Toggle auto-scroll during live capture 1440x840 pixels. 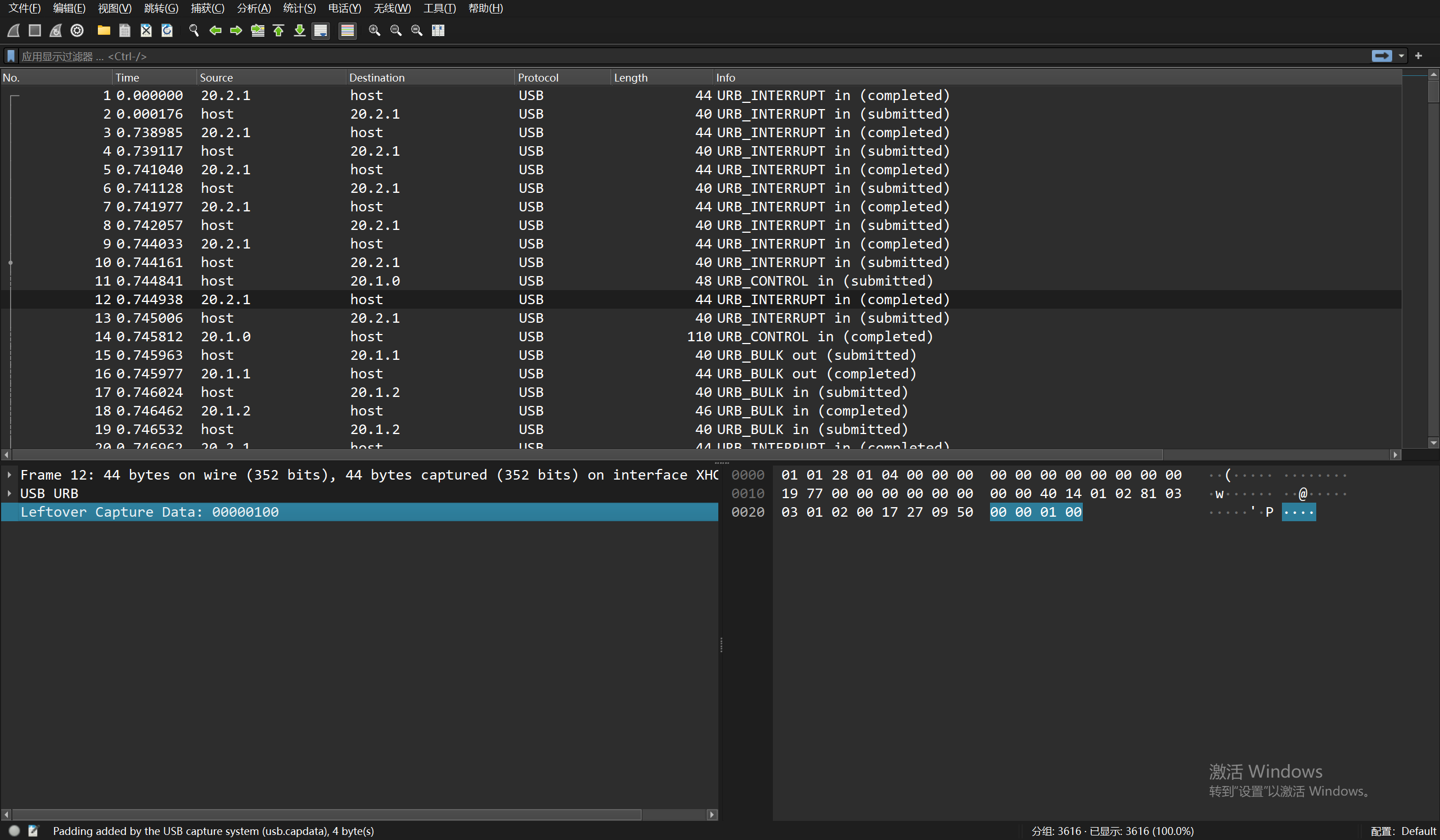tap(321, 30)
